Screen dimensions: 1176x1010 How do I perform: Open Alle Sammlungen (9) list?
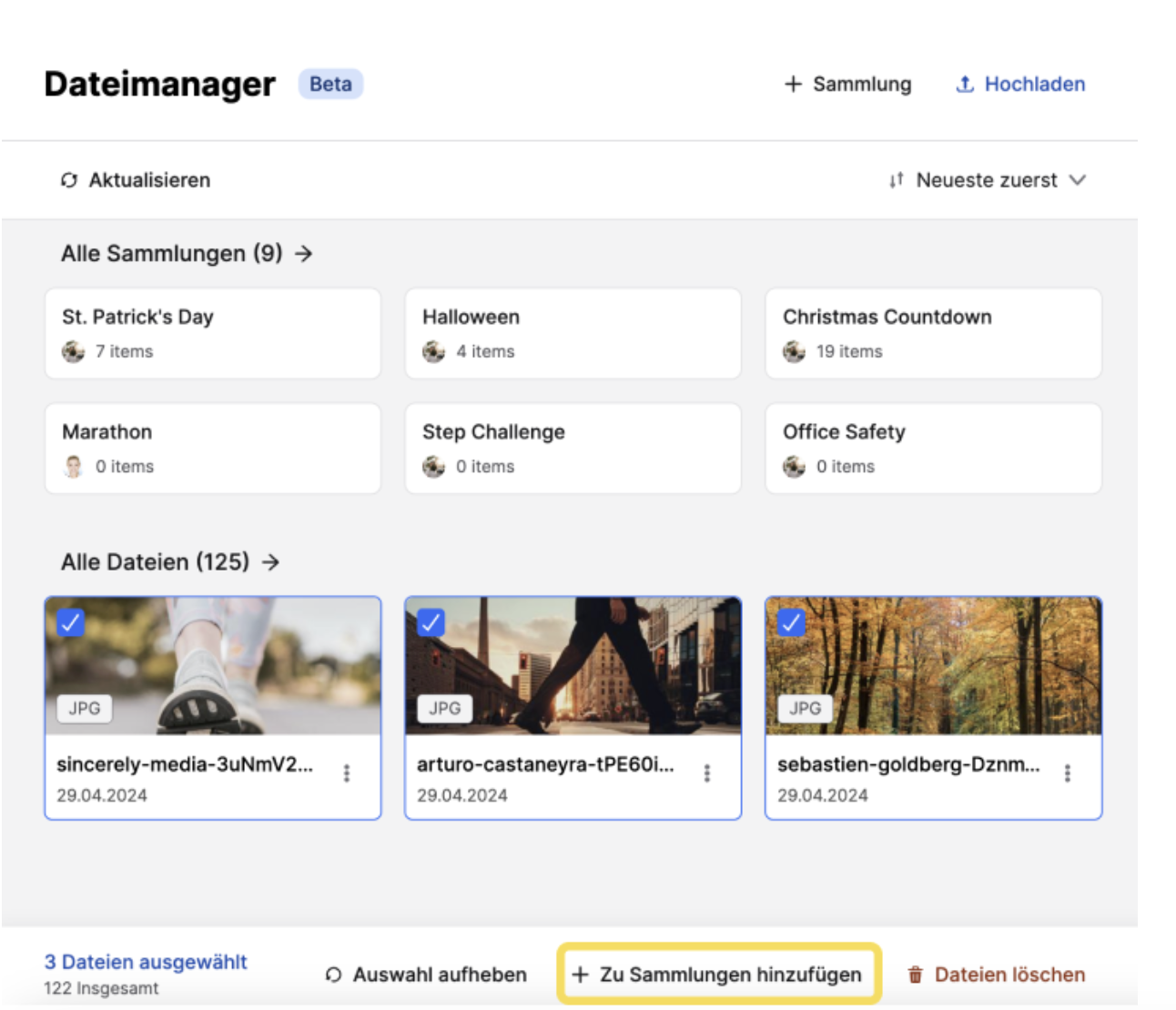click(x=187, y=253)
